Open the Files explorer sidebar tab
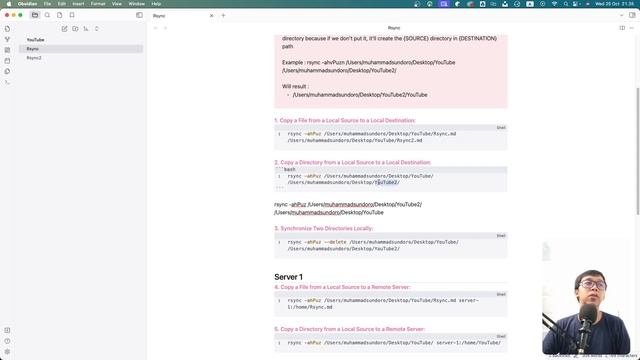Image resolution: width=640 pixels, height=360 pixels. click(35, 15)
